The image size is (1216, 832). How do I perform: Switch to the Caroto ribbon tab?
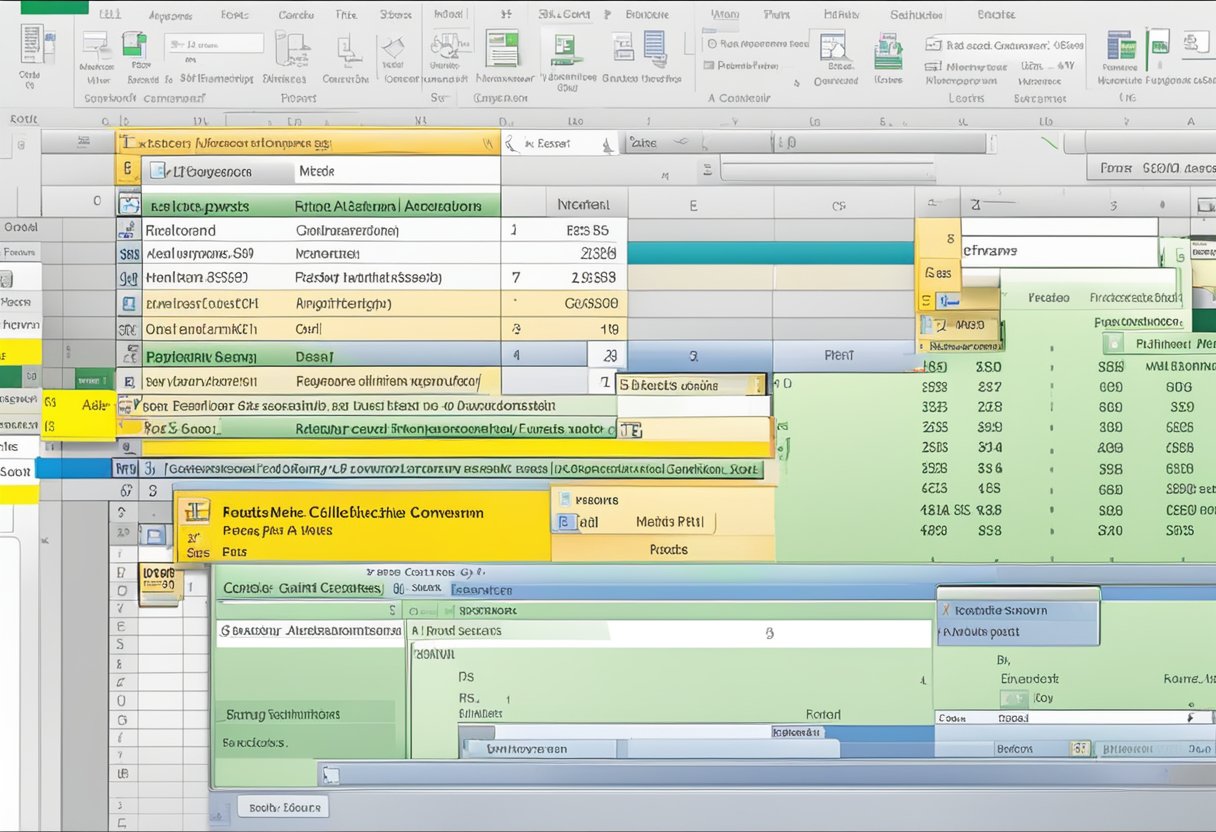click(296, 16)
